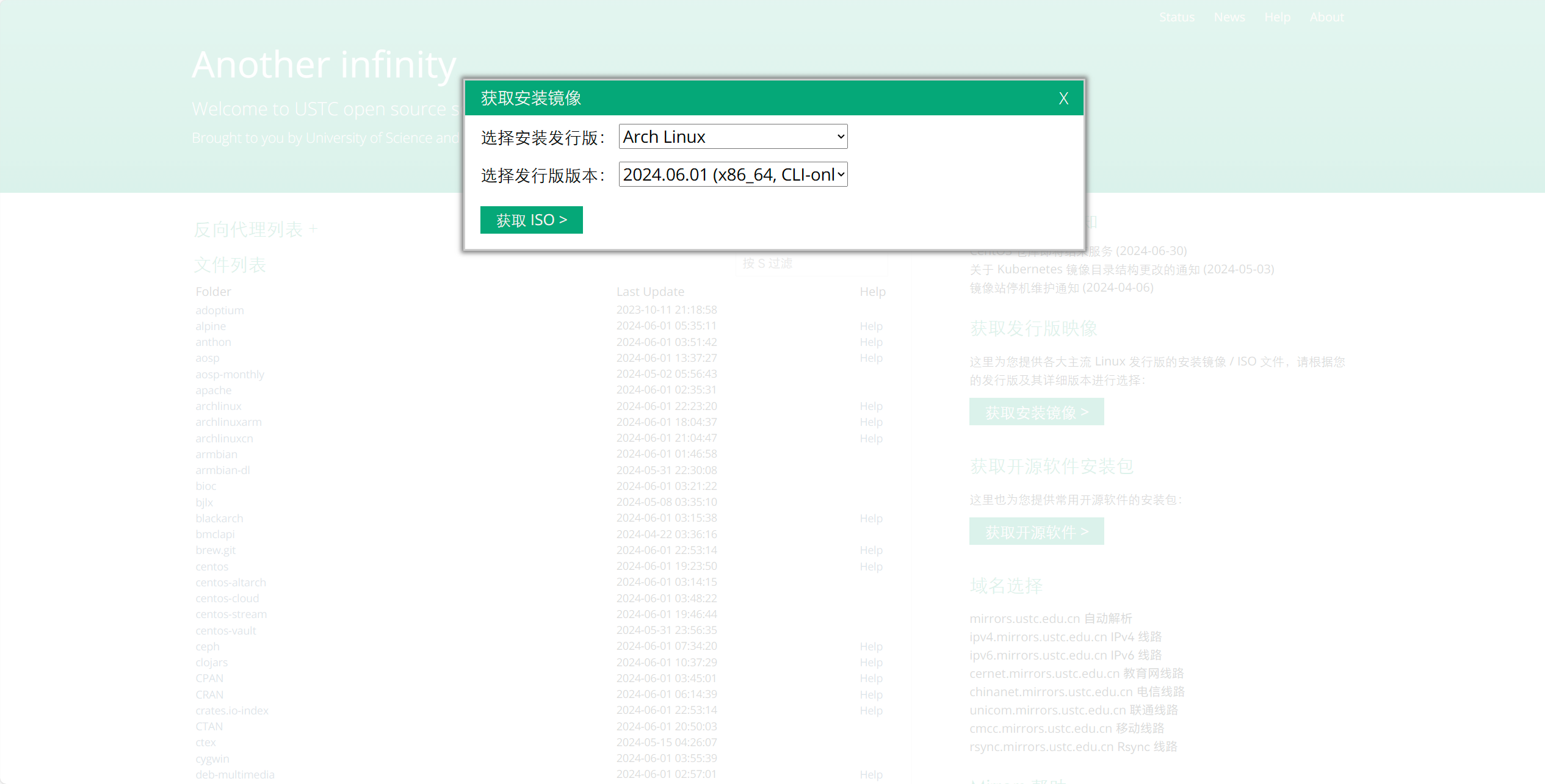Open the Status page in top navigation
The height and width of the screenshot is (784, 1545).
click(1176, 17)
